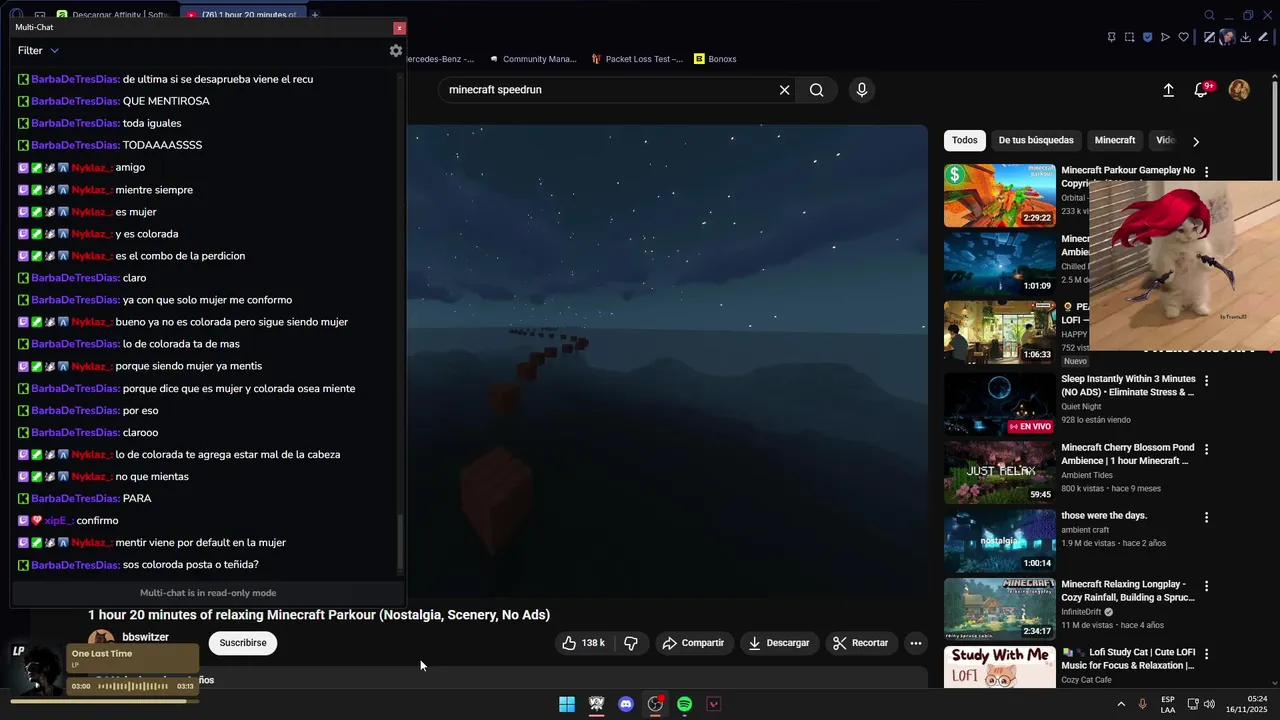Open Discord from the taskbar
Image resolution: width=1280 pixels, height=720 pixels.
[x=626, y=704]
